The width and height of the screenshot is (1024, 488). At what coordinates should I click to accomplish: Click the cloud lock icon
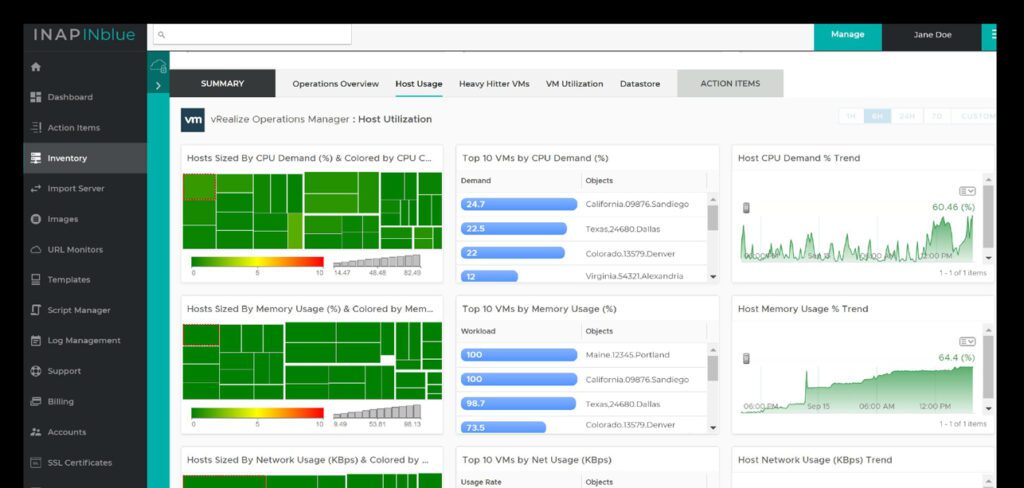click(159, 65)
